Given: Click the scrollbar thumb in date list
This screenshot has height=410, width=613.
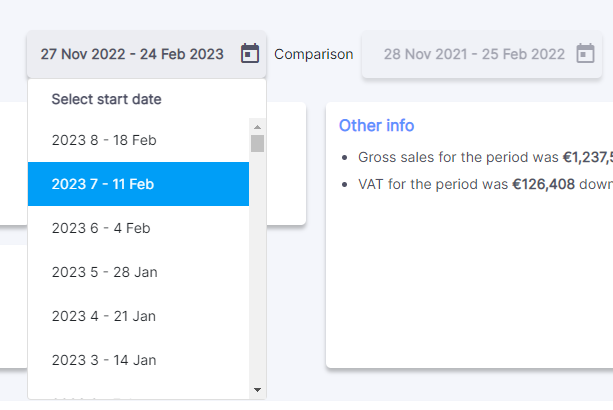Looking at the screenshot, I should point(257,143).
